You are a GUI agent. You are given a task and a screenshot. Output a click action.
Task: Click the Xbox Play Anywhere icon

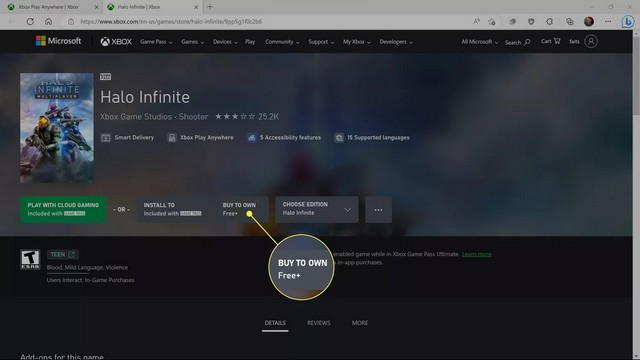click(x=172, y=138)
